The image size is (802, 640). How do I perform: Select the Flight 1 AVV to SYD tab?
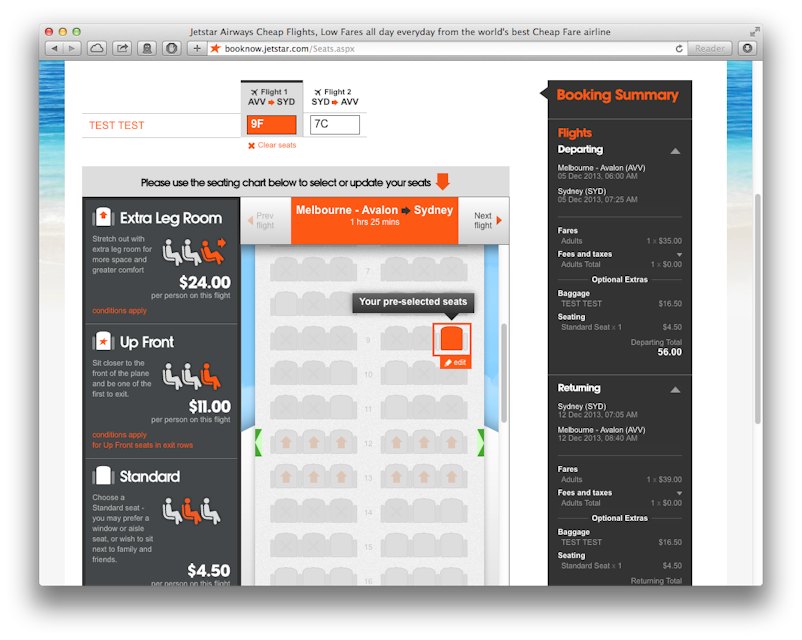point(272,97)
